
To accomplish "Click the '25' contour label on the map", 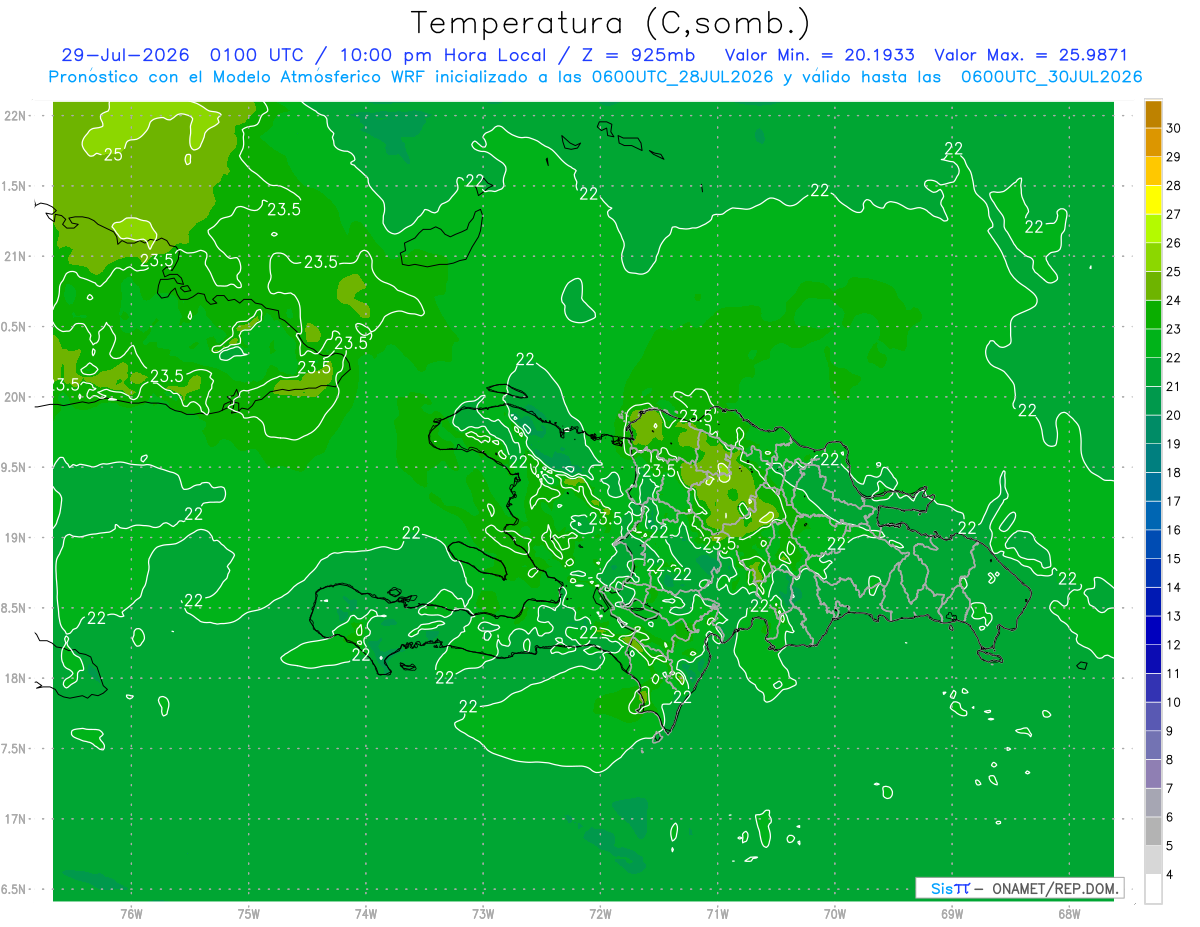I will pos(114,154).
